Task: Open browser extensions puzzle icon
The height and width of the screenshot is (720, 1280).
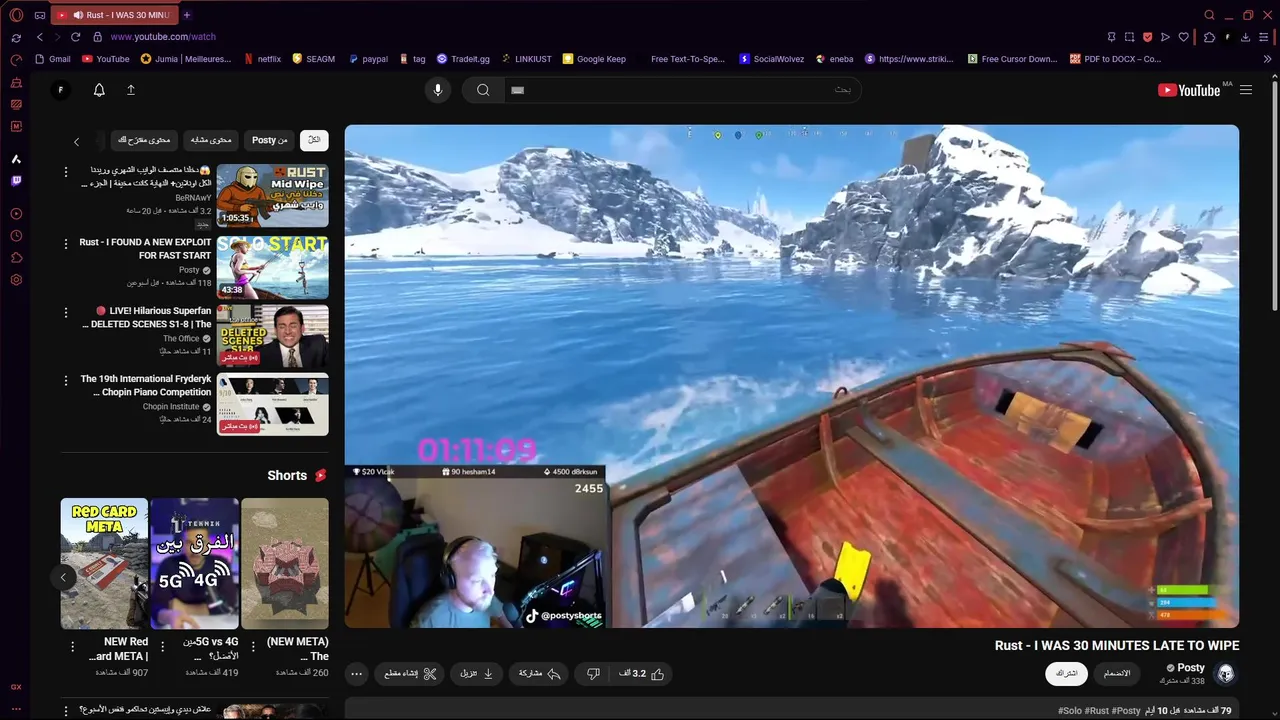Action: pos(1209,37)
